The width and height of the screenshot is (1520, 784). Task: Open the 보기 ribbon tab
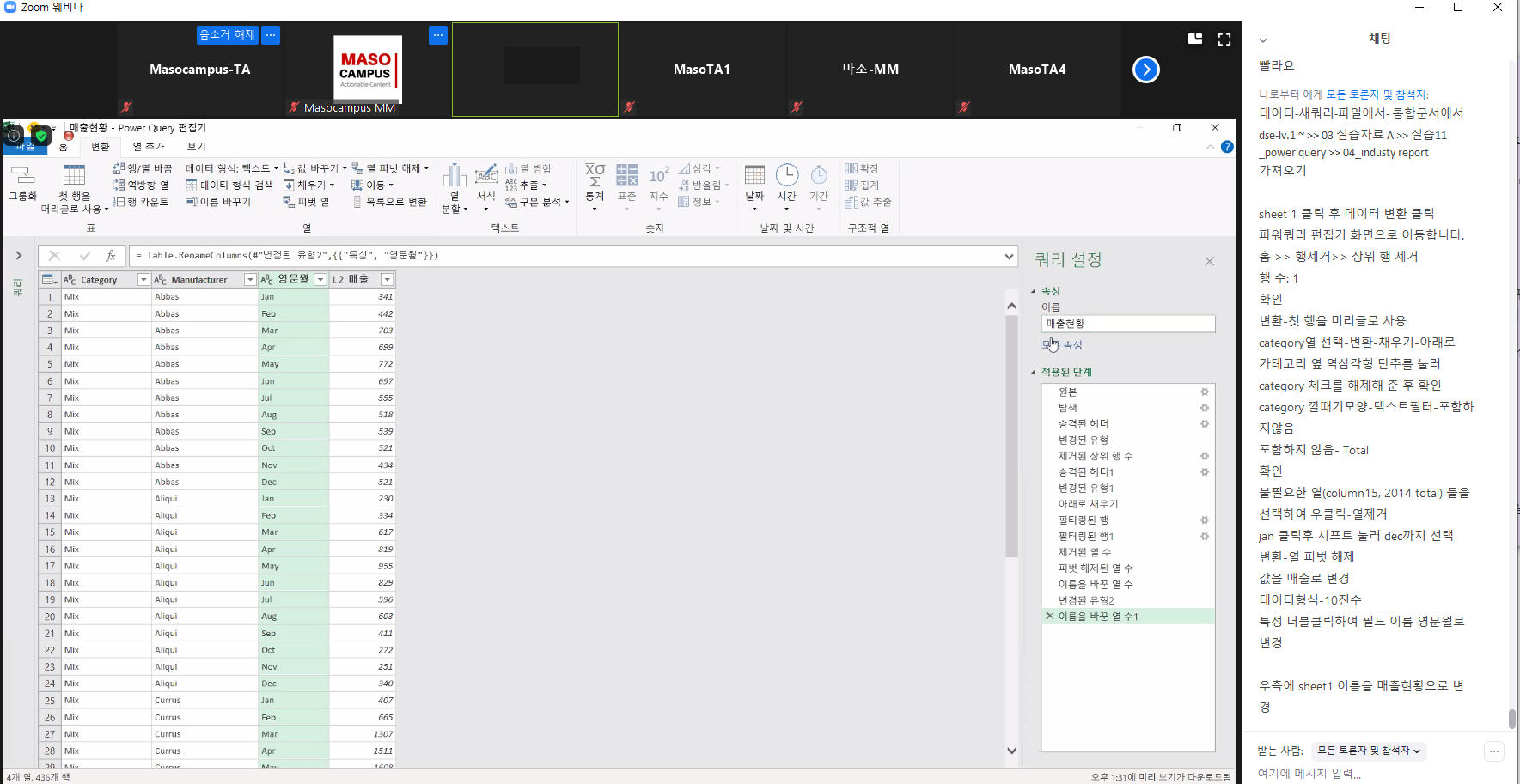click(x=197, y=147)
